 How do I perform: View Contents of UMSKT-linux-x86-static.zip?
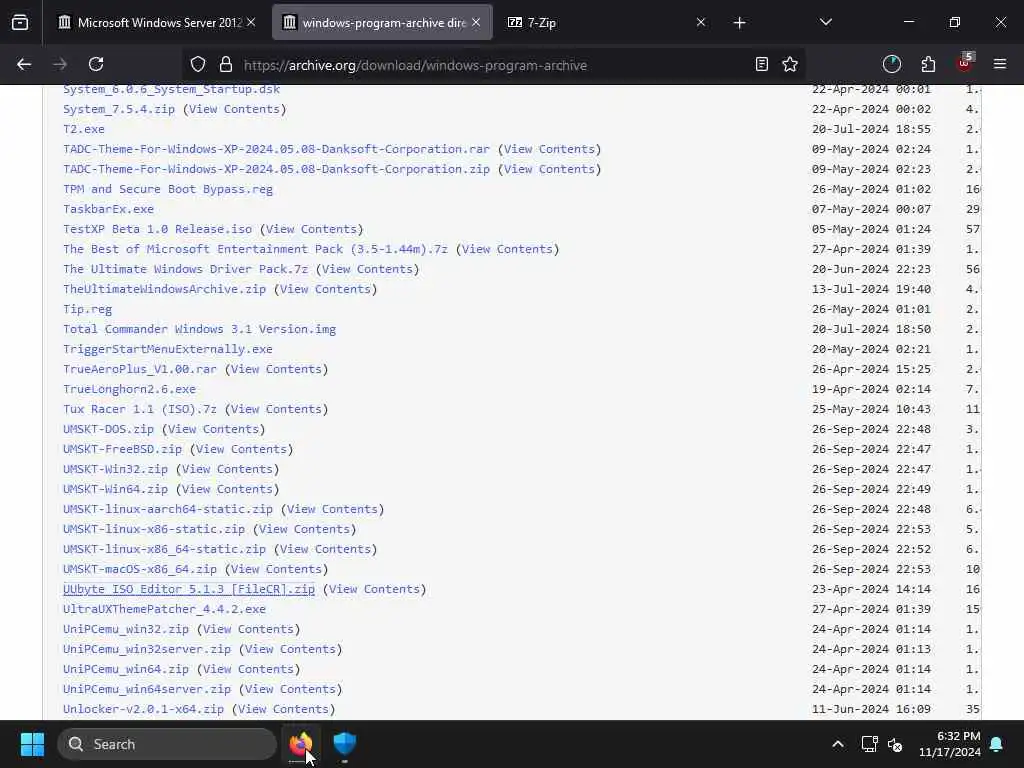coord(304,529)
